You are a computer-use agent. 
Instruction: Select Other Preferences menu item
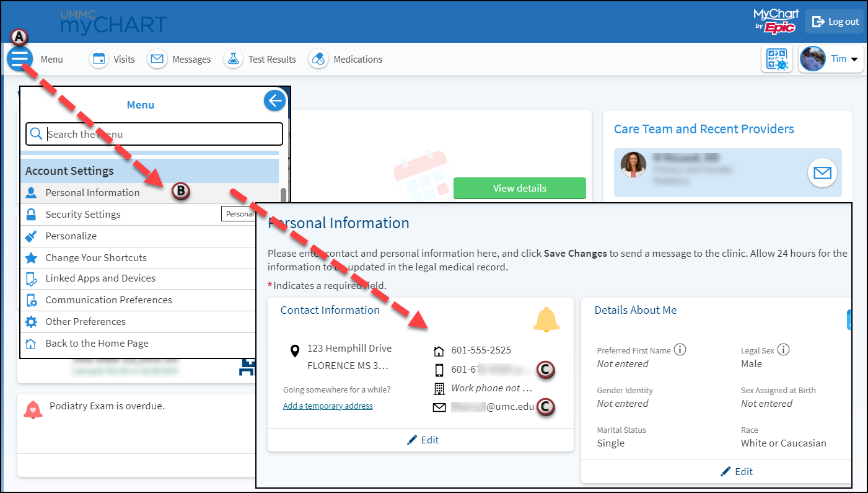(x=138, y=321)
